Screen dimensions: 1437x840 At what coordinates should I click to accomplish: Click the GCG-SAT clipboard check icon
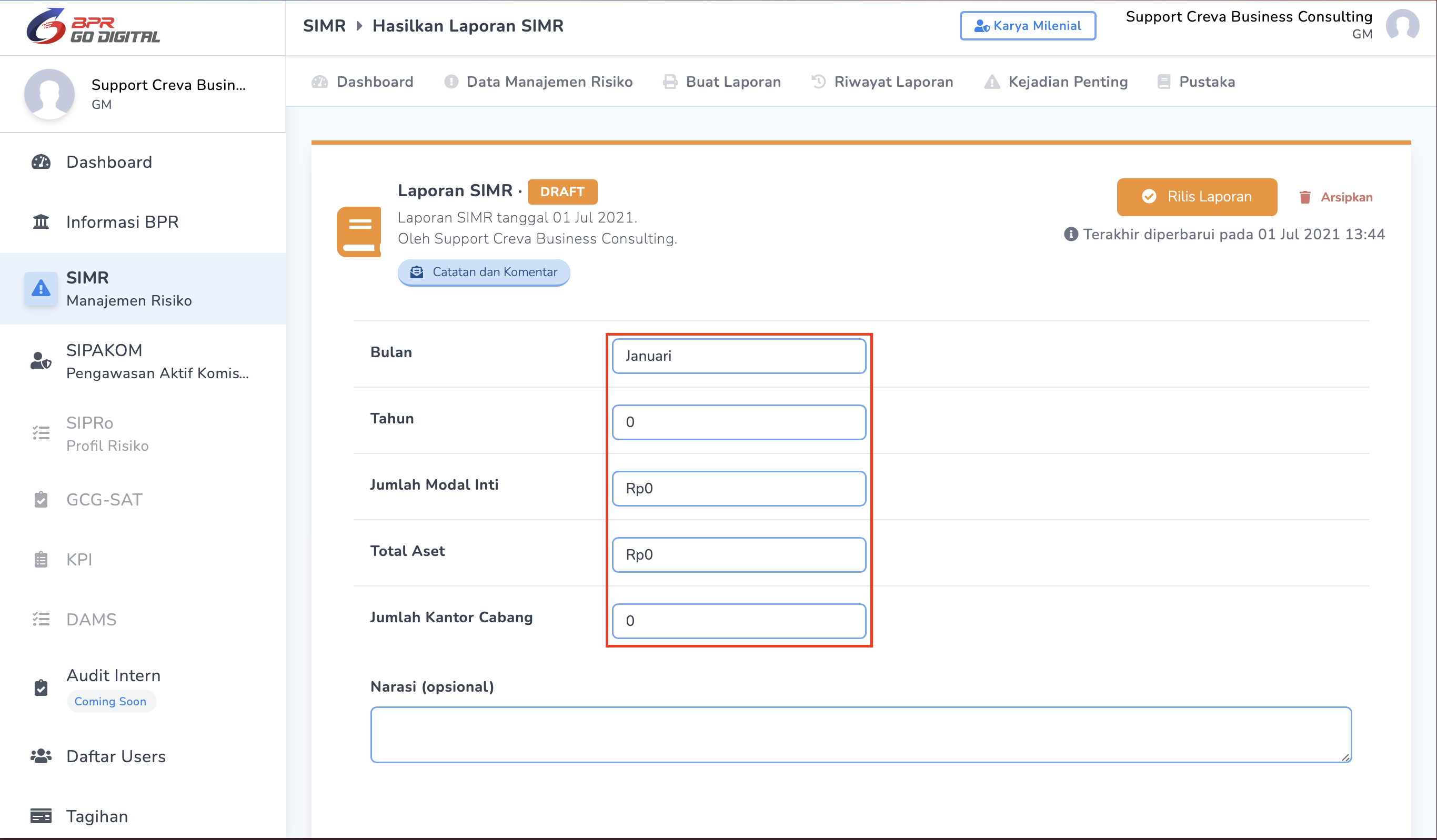41,500
